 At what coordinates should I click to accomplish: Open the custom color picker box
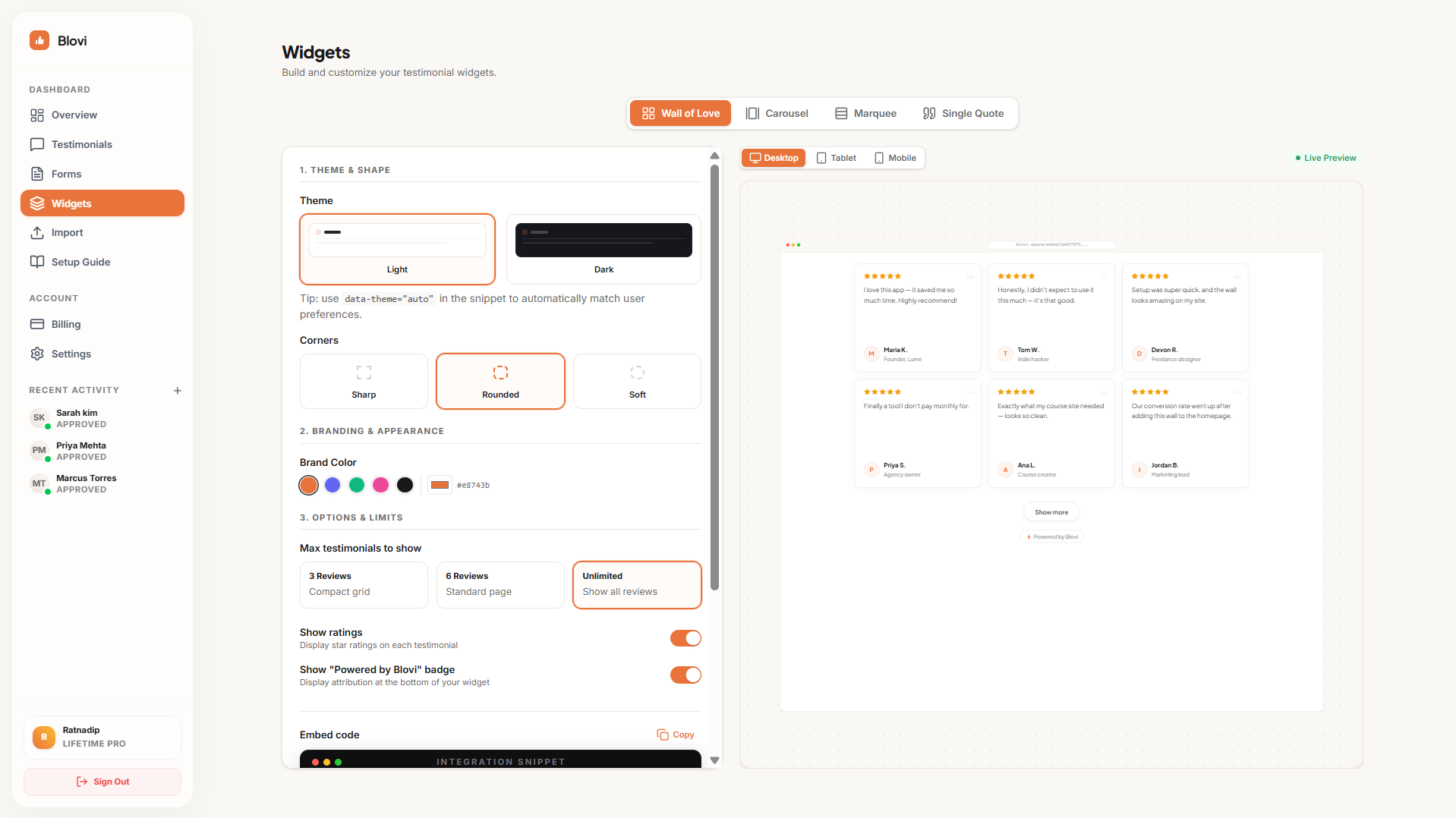440,485
